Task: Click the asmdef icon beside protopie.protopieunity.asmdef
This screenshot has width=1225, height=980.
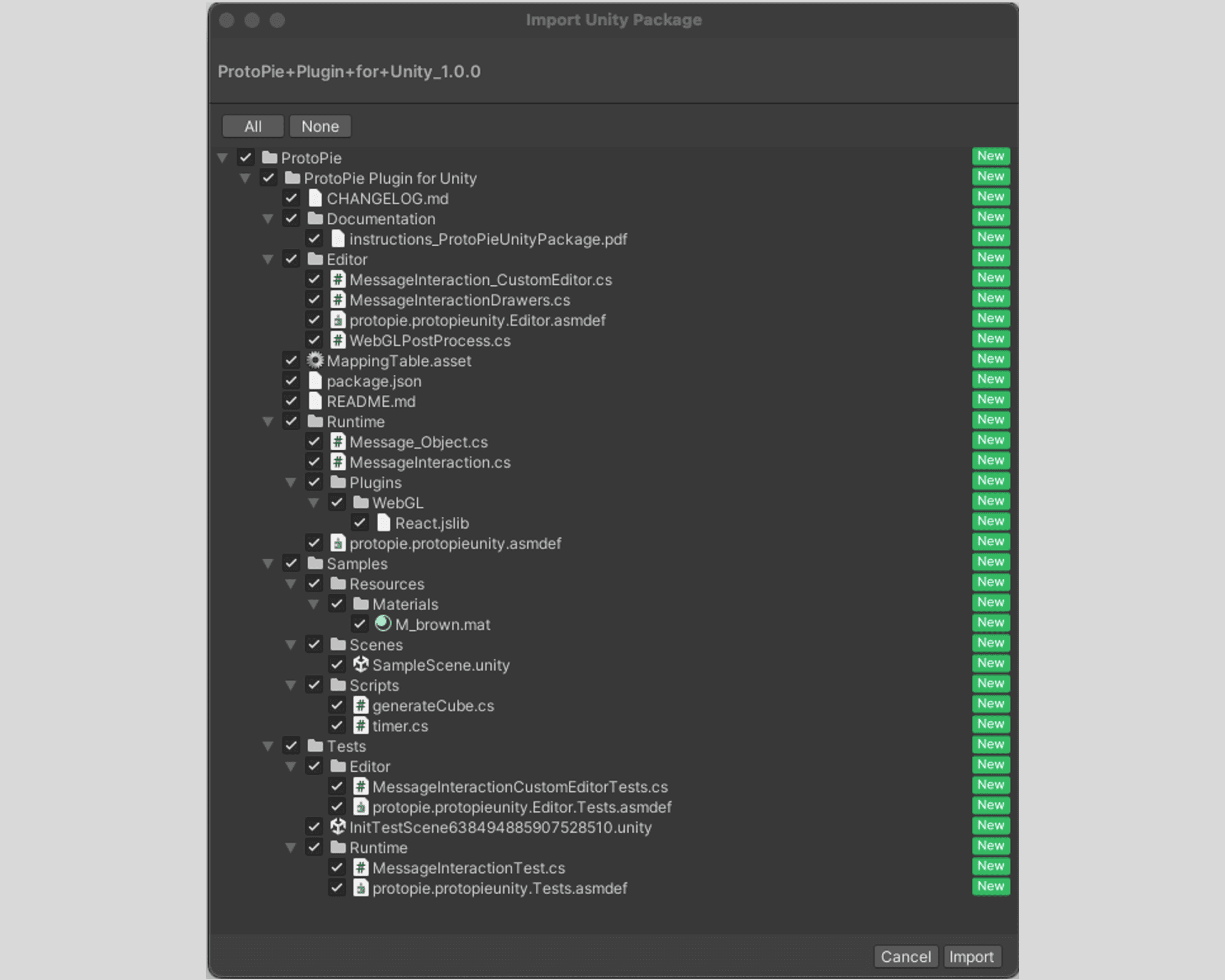Action: click(337, 543)
